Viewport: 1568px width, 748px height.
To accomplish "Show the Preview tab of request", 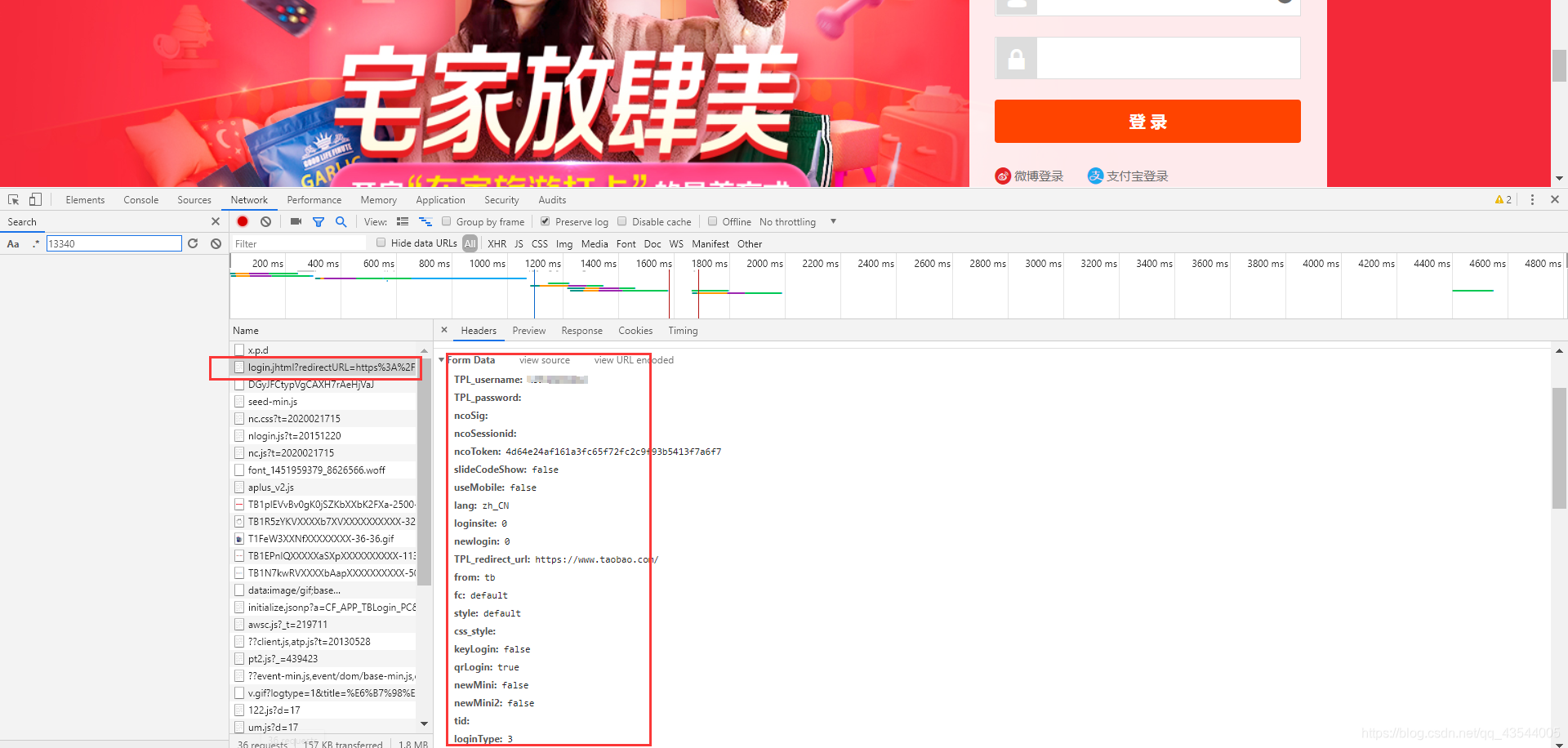I will tap(529, 331).
